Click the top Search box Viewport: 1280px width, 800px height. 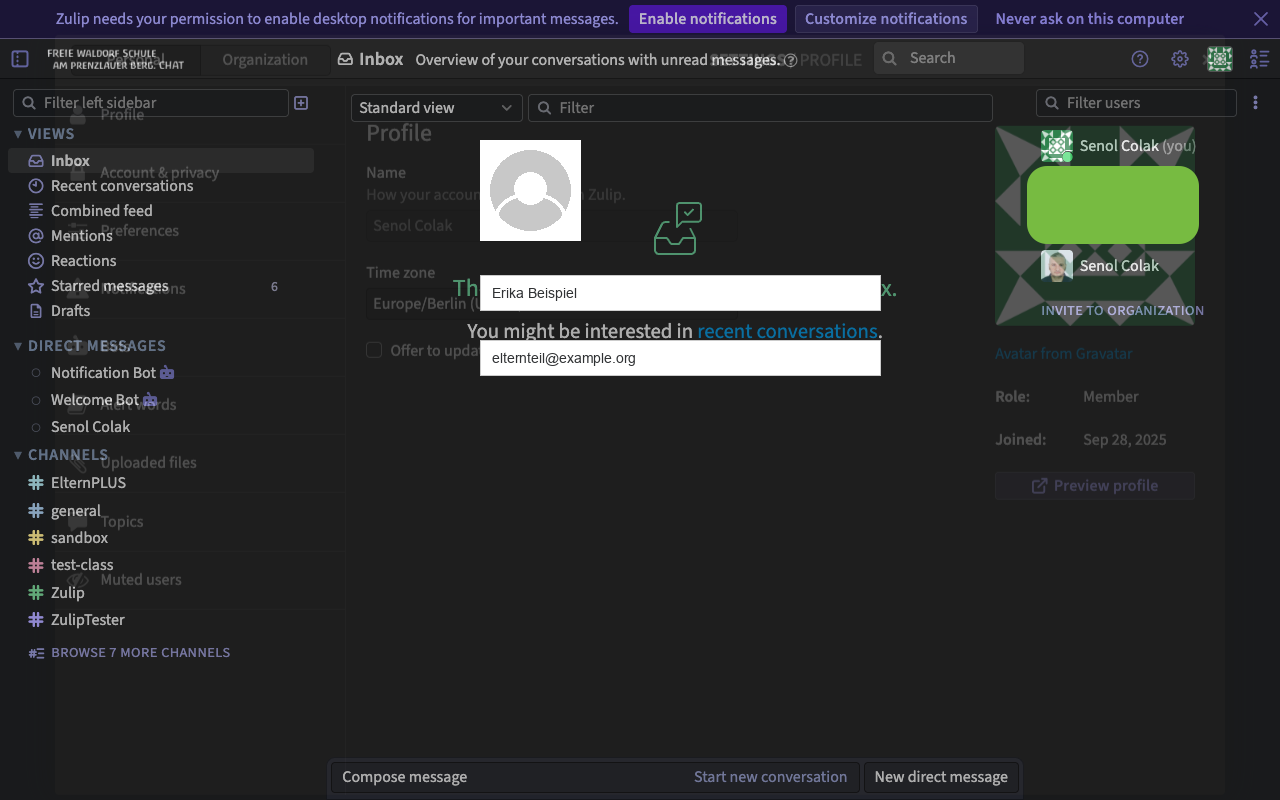(x=949, y=58)
